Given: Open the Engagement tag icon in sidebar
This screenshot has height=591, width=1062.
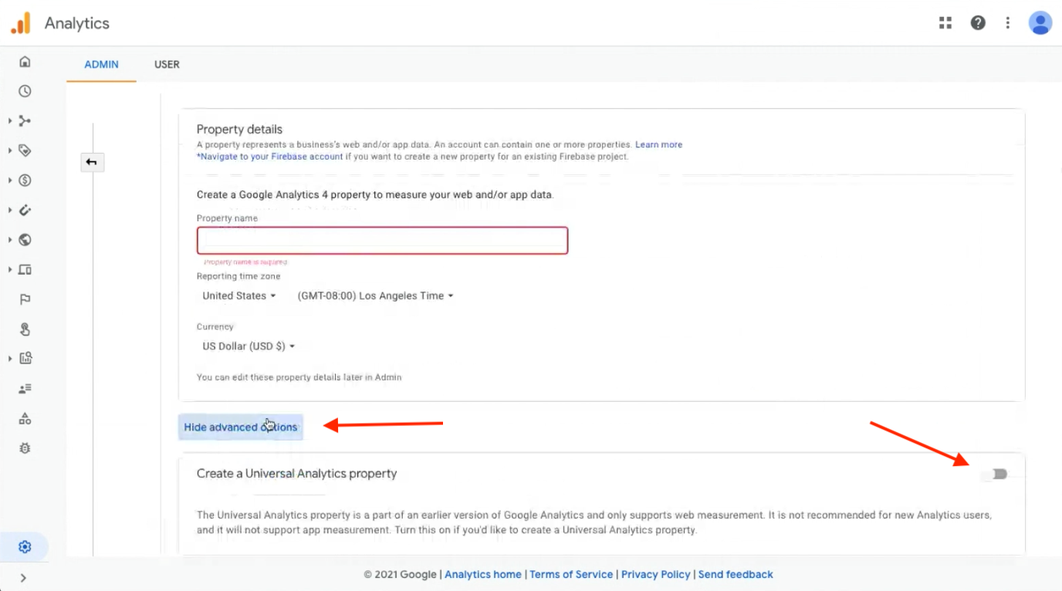Looking at the screenshot, I should coord(25,150).
